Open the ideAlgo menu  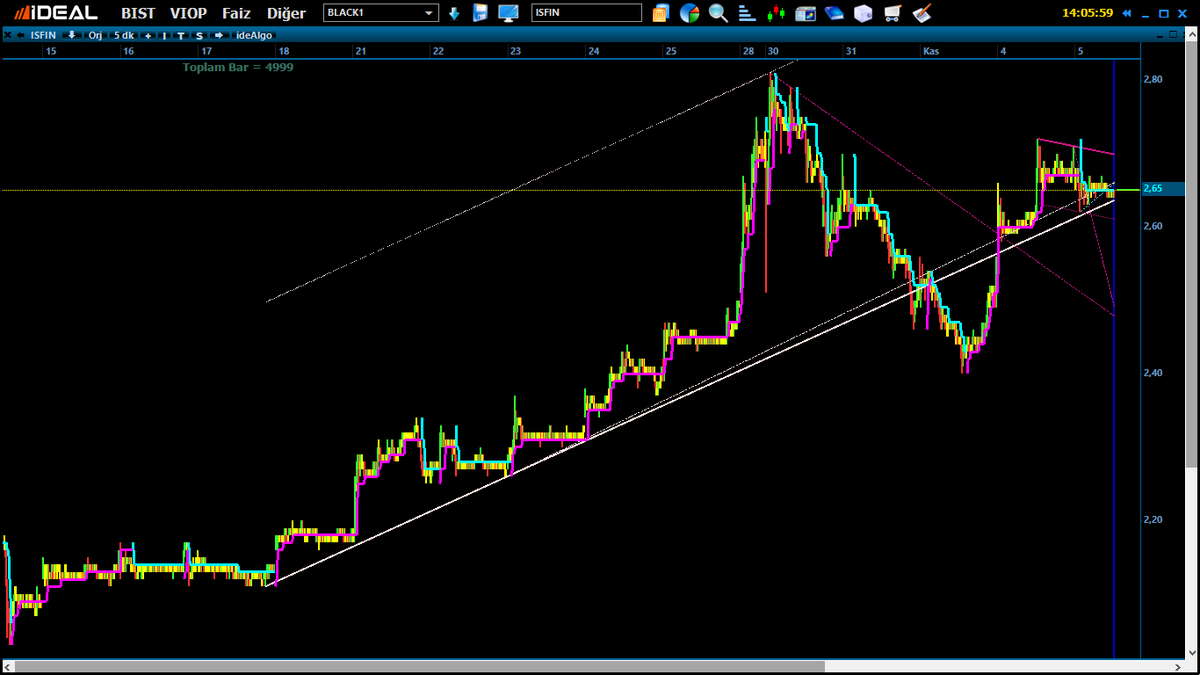tap(254, 35)
